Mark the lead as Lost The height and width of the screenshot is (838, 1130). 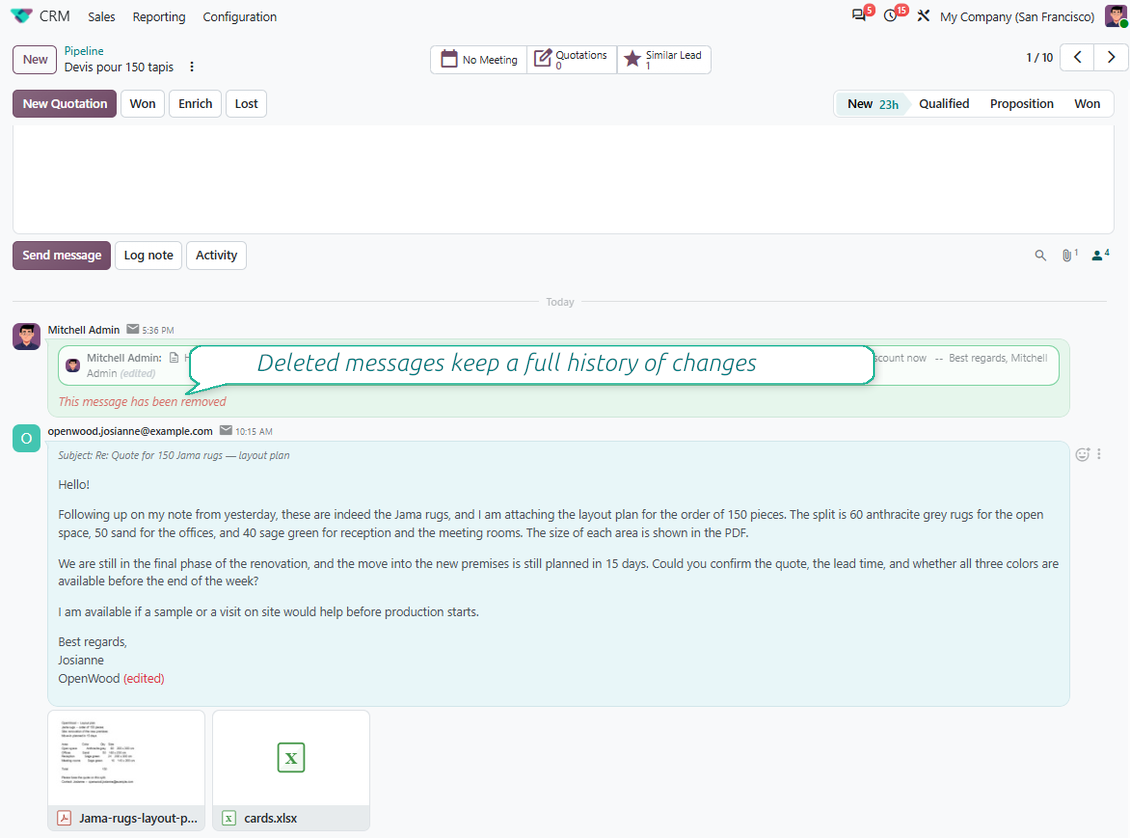[x=246, y=104]
